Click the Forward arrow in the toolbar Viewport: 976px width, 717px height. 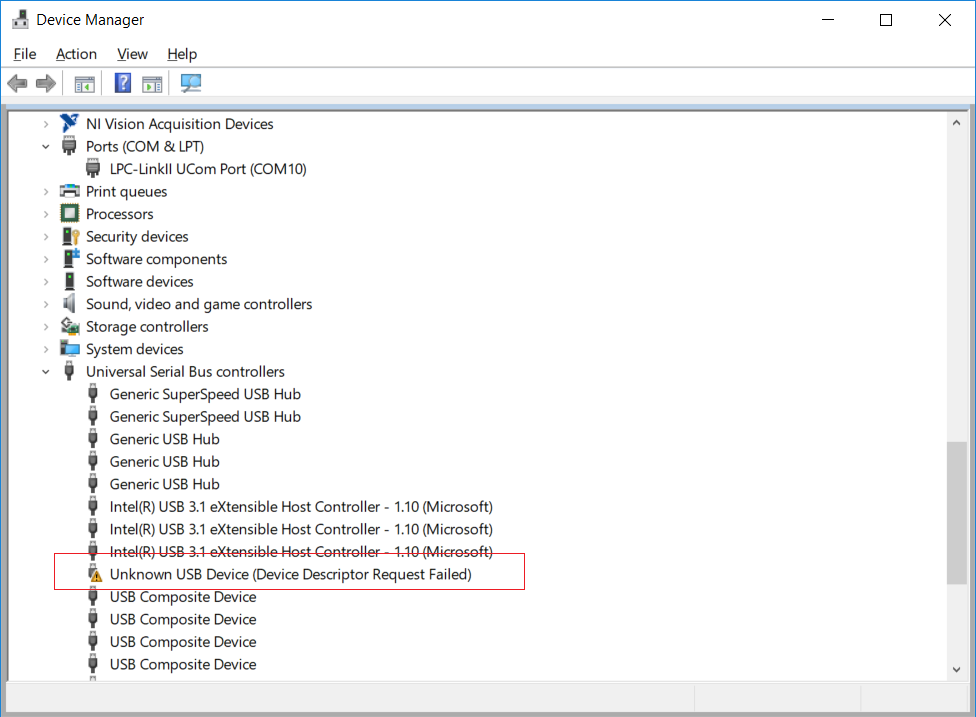46,83
